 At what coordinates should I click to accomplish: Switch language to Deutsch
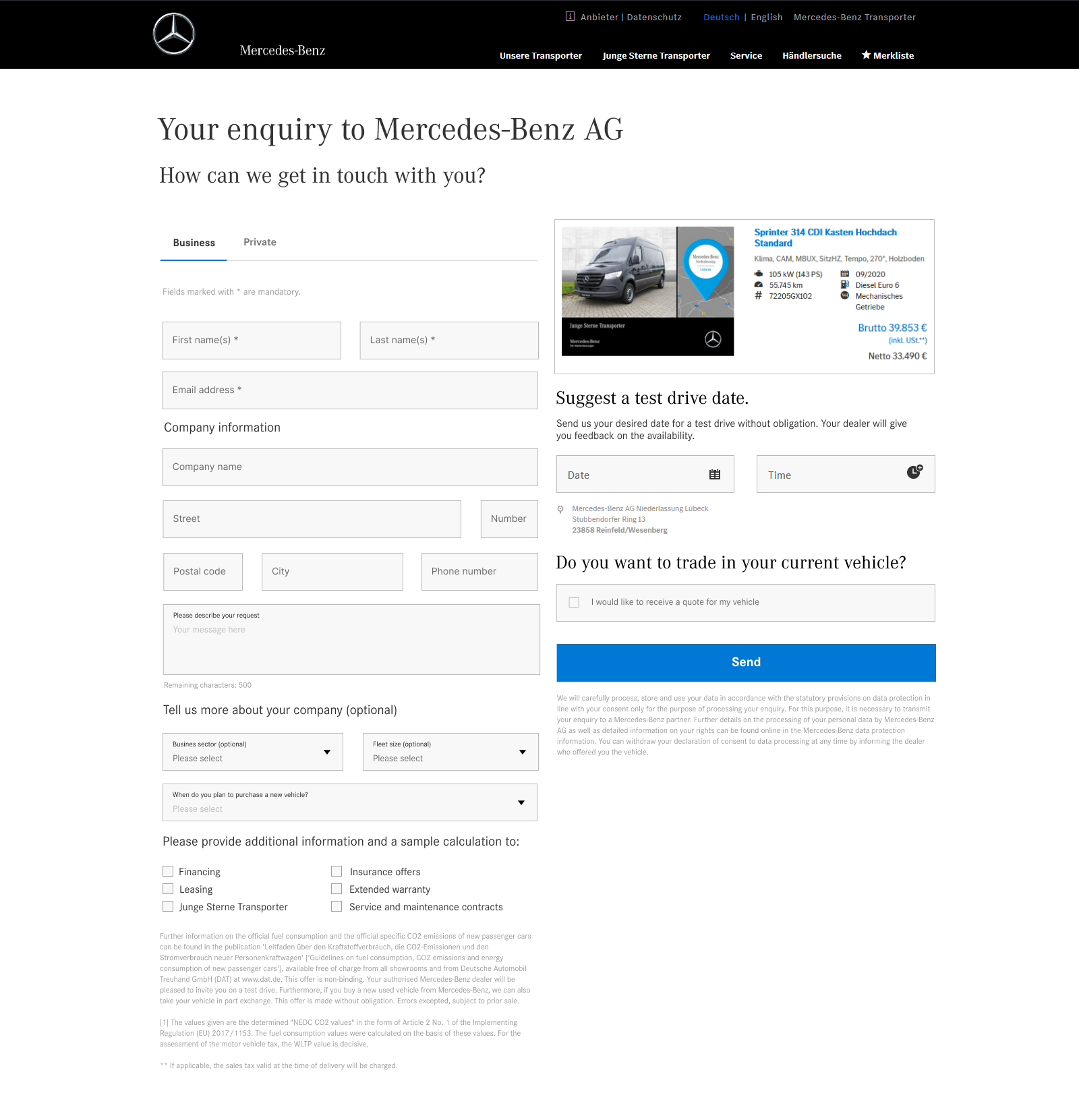(722, 17)
